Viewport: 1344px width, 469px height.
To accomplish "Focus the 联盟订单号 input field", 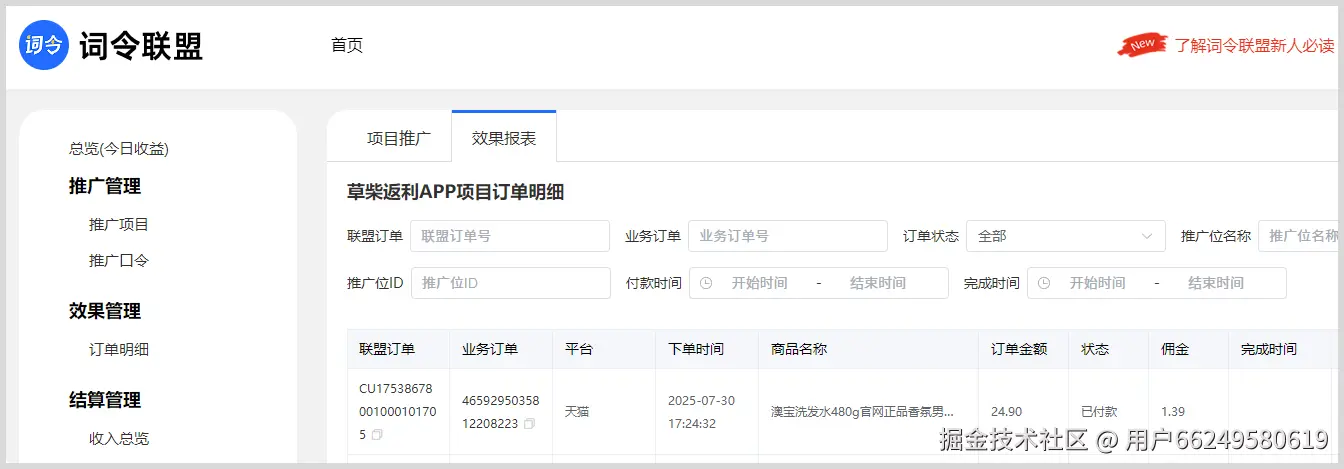I will pos(510,236).
